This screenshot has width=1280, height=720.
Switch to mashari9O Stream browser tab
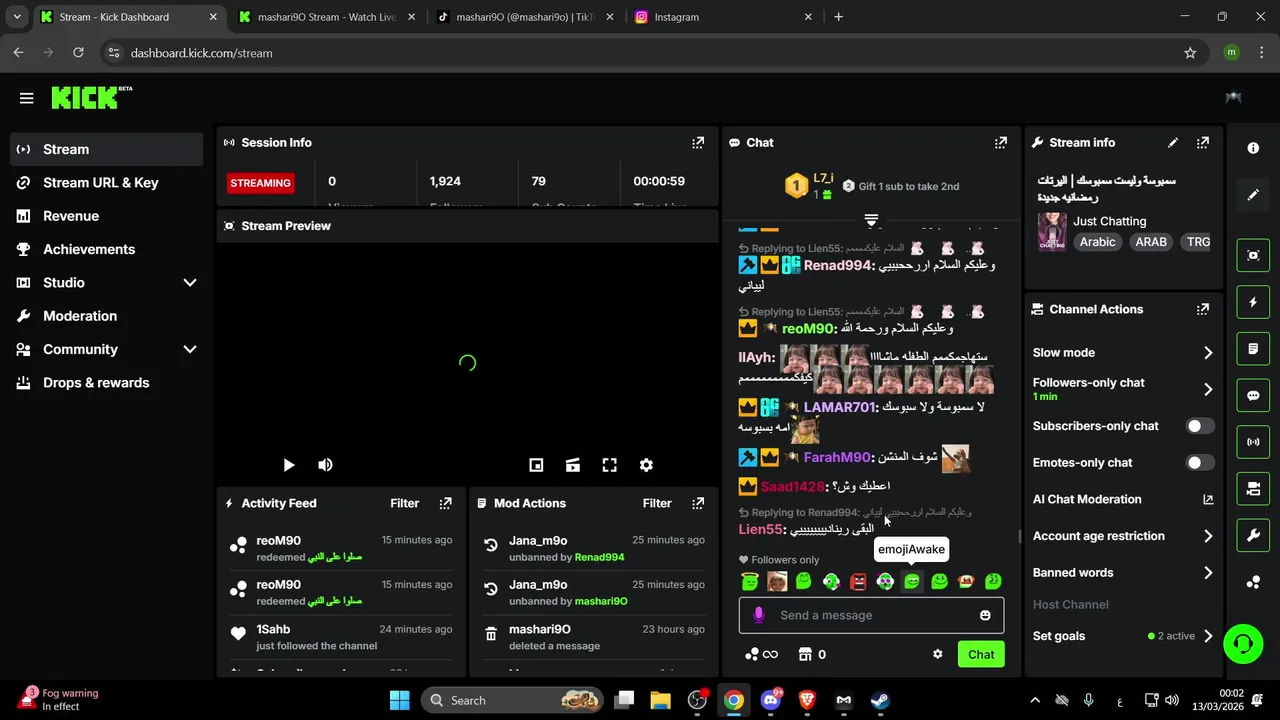(326, 17)
